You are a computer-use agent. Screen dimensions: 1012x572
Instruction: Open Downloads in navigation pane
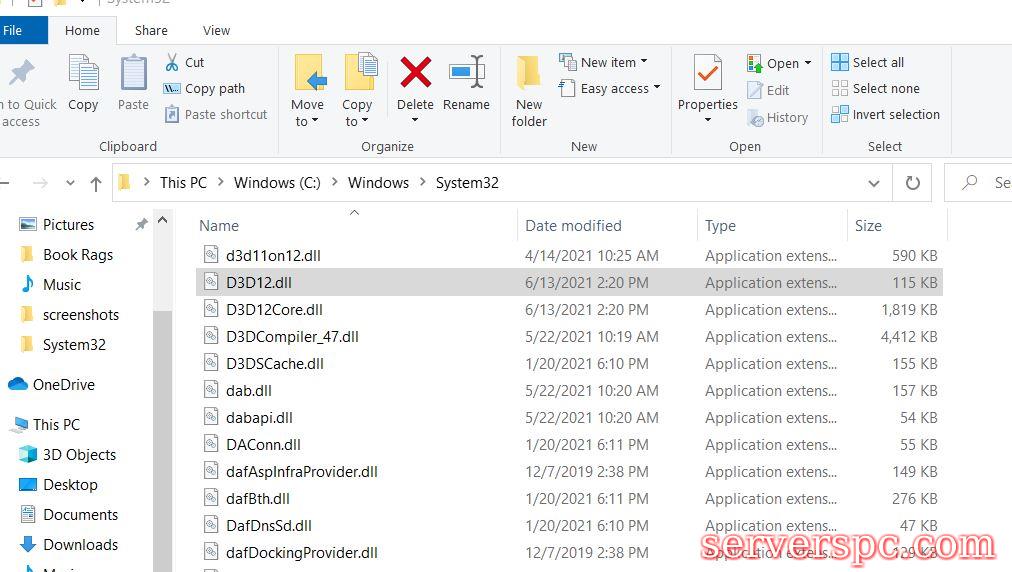pos(80,545)
